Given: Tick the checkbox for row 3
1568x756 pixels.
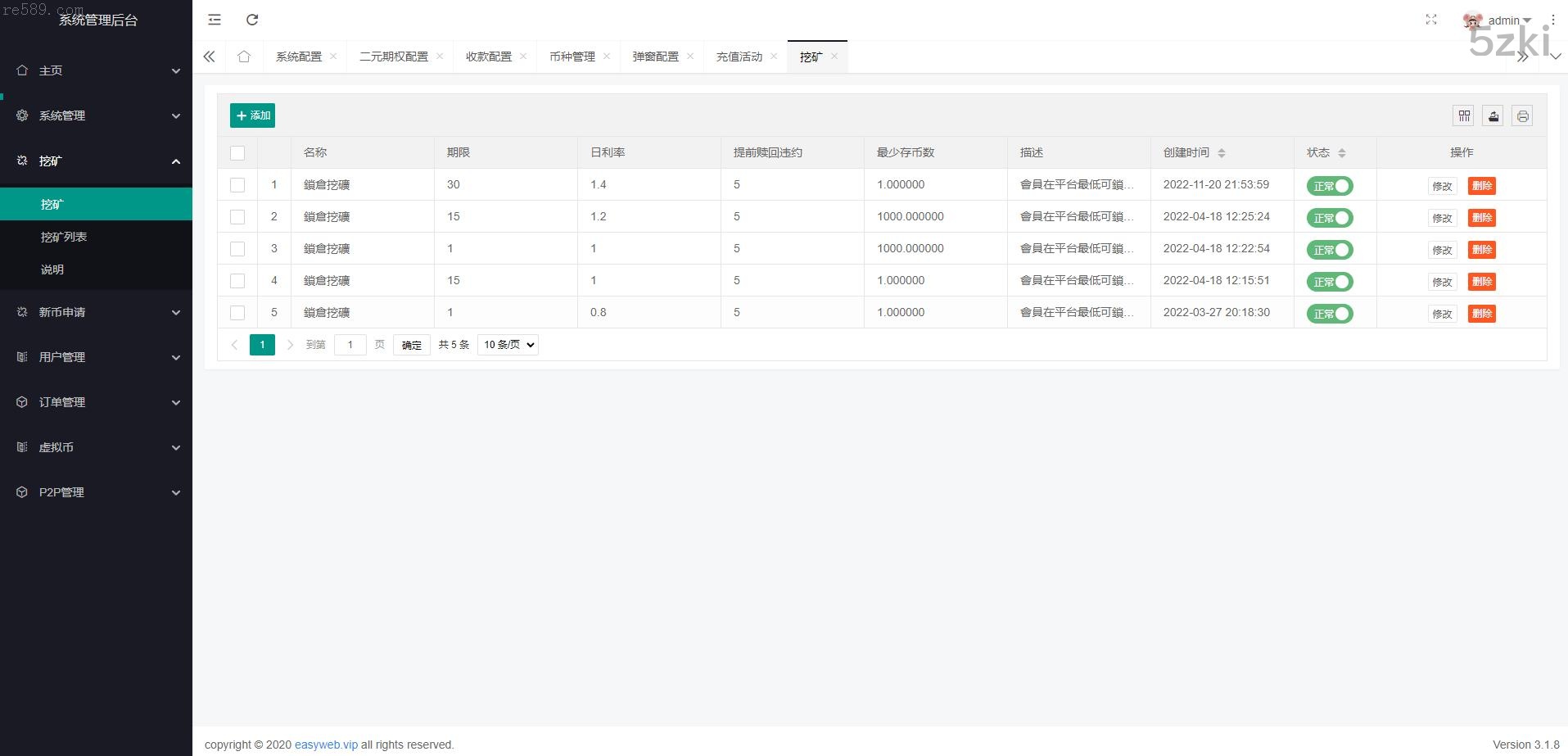Looking at the screenshot, I should point(237,249).
